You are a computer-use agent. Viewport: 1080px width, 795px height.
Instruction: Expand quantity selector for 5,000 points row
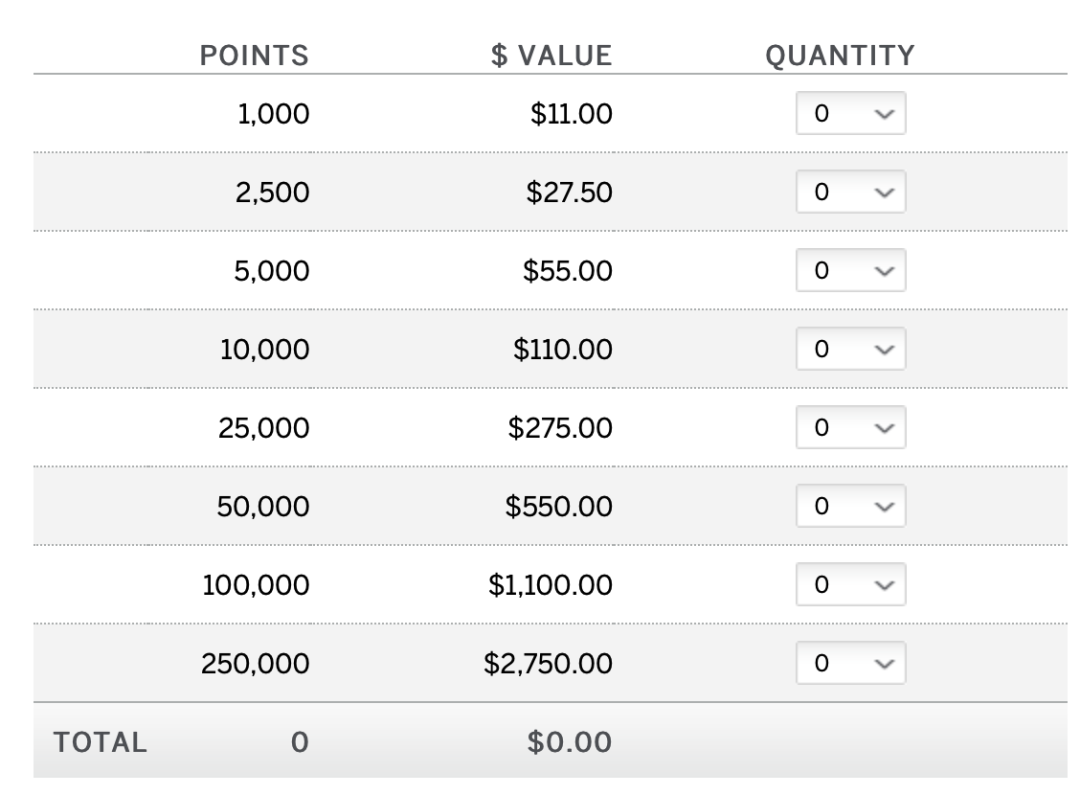[851, 270]
